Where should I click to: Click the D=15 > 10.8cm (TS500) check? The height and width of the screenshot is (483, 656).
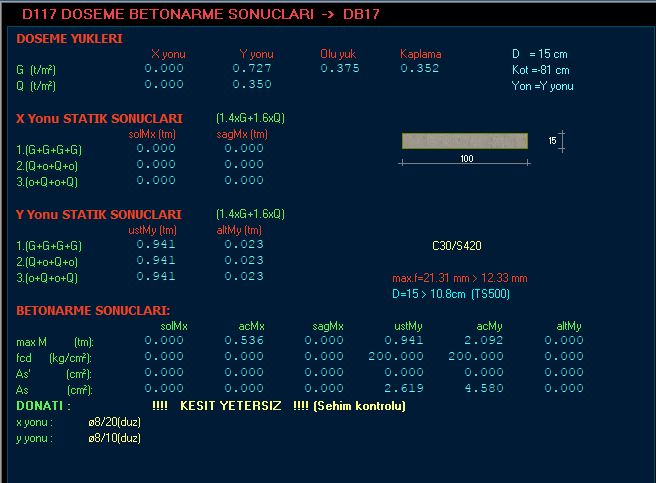click(x=451, y=293)
